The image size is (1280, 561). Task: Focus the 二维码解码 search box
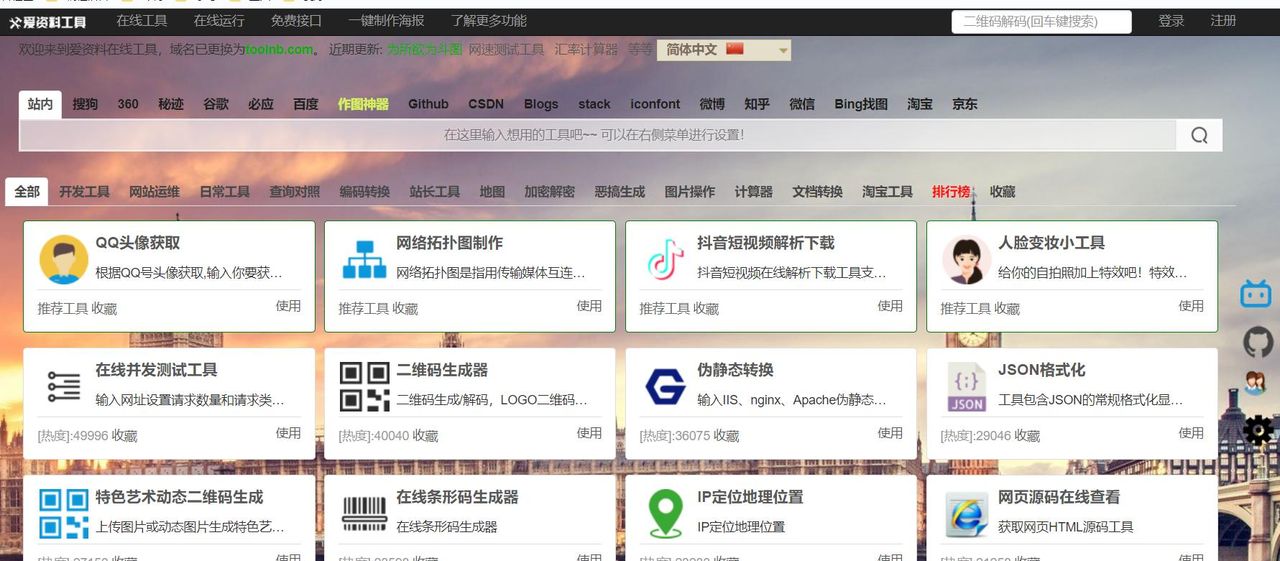[x=1041, y=21]
